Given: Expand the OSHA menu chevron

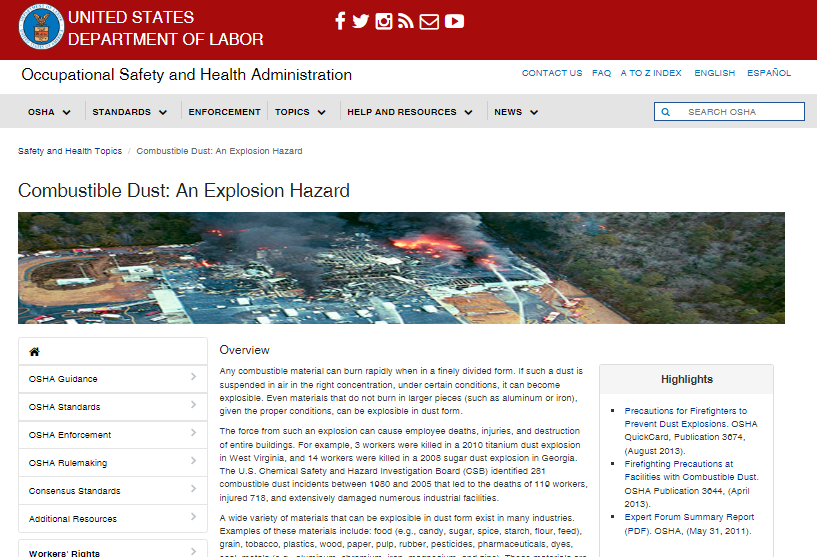Looking at the screenshot, I should [66, 112].
